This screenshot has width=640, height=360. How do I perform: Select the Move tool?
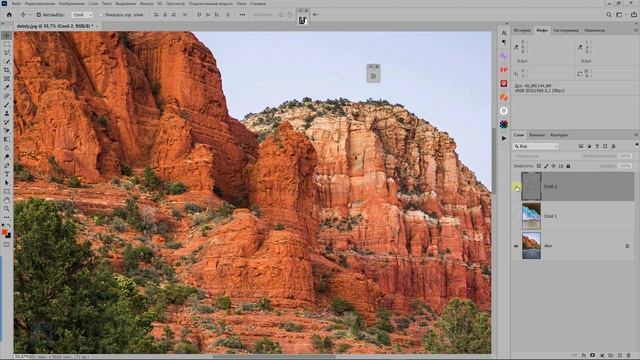click(x=7, y=36)
